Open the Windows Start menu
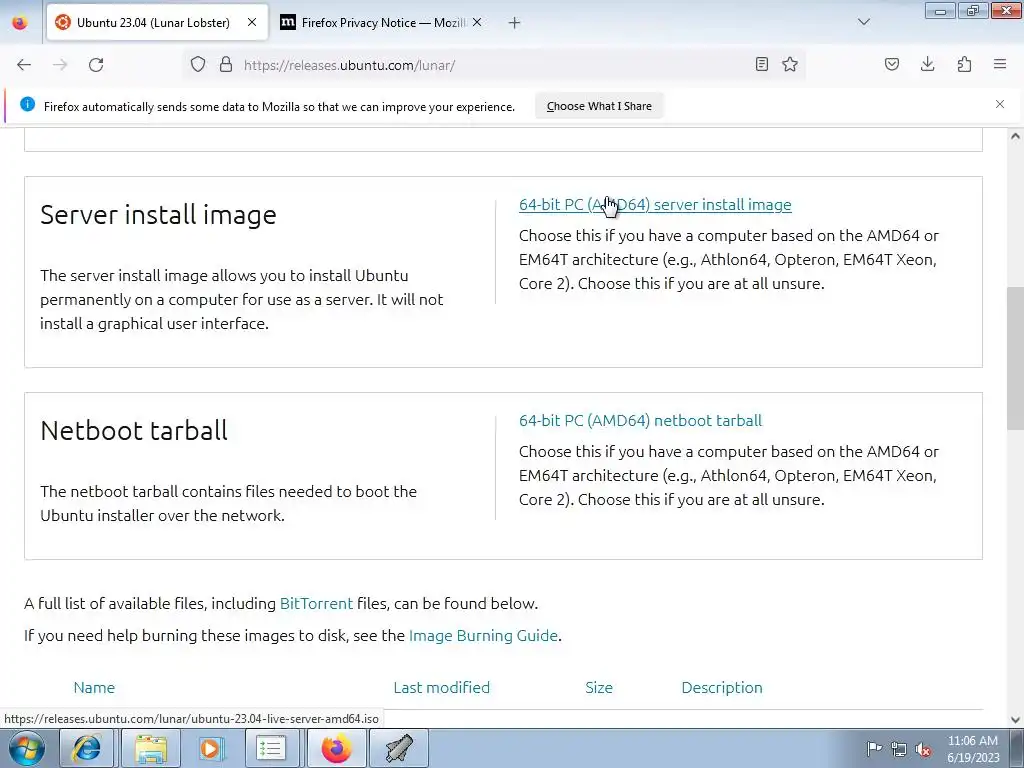1024x768 pixels. tap(26, 748)
